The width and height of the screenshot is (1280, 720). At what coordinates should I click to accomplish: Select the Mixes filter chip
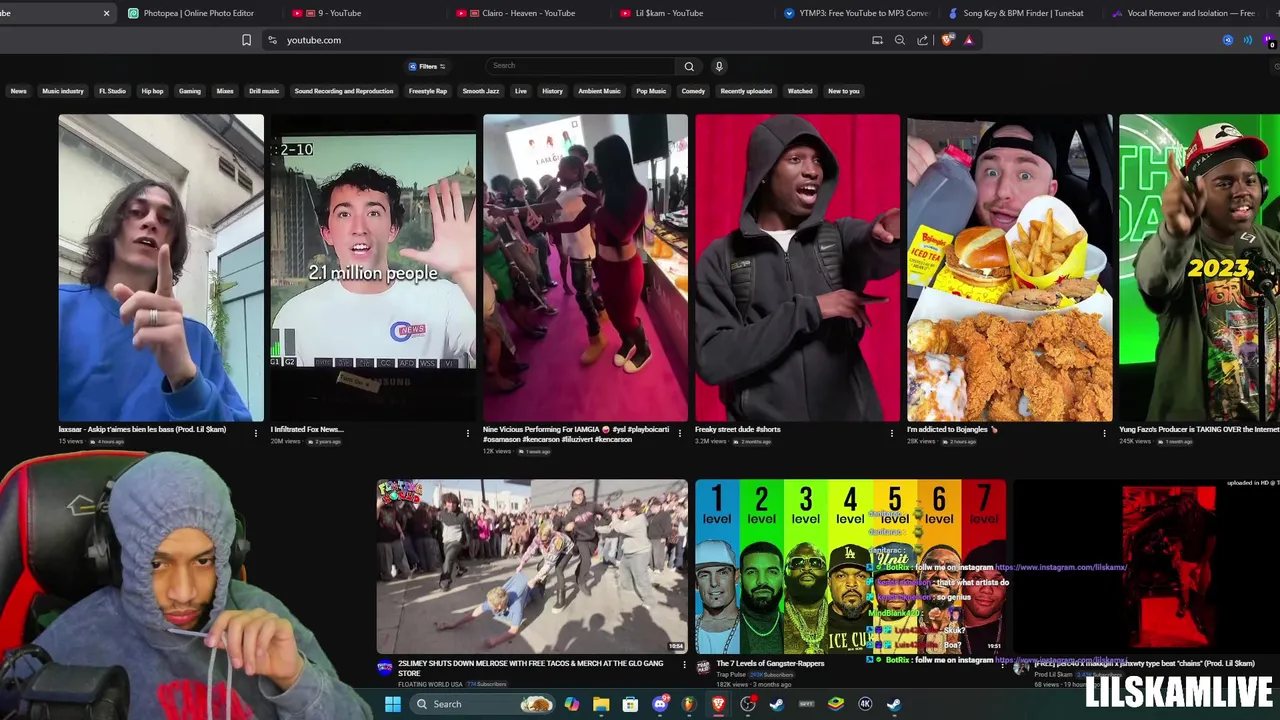click(225, 91)
